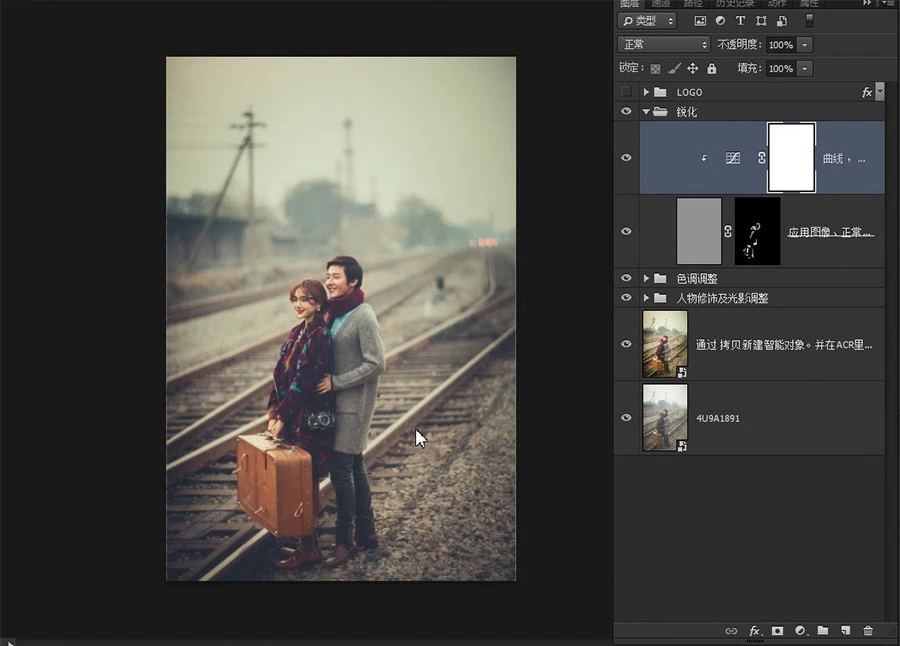This screenshot has height=646, width=900.
Task: Filter layers by shape layers icon
Action: tap(761, 21)
